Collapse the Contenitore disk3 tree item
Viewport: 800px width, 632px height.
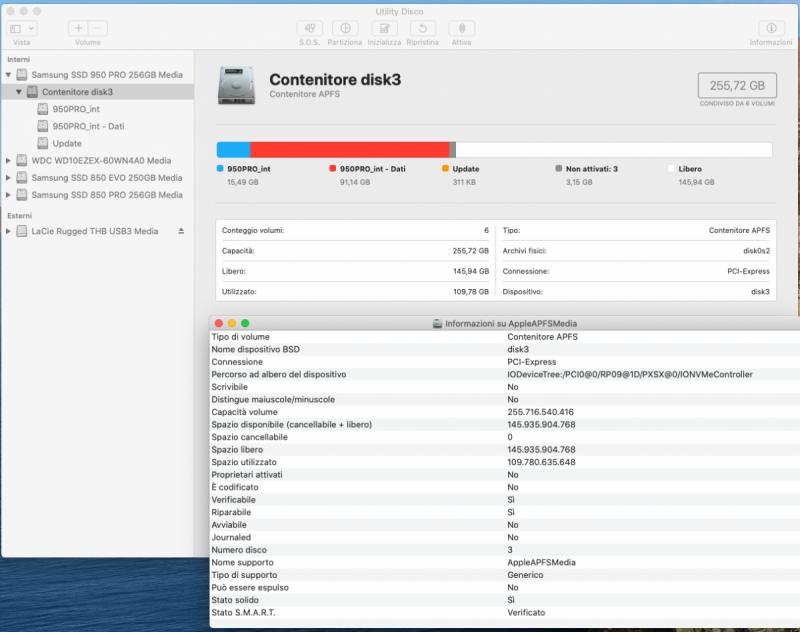point(19,92)
